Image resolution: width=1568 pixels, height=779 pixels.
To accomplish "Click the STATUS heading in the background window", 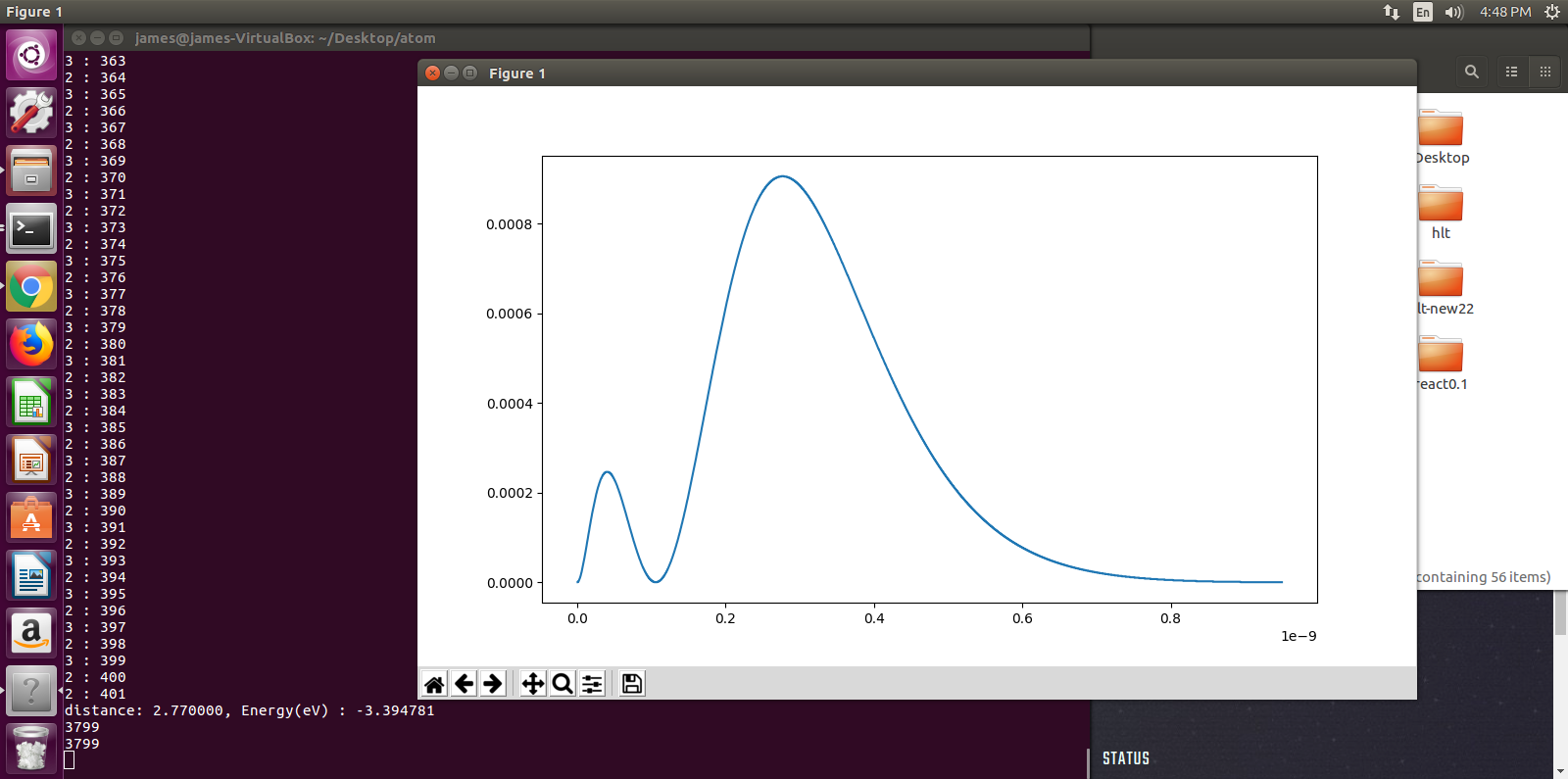I will [1126, 758].
